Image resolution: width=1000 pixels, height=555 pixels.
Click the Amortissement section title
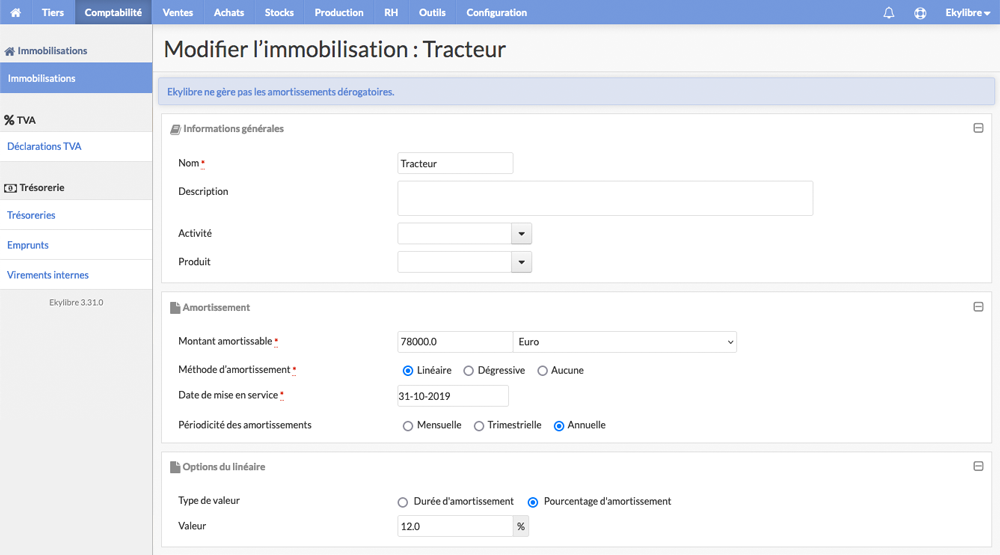click(x=216, y=307)
